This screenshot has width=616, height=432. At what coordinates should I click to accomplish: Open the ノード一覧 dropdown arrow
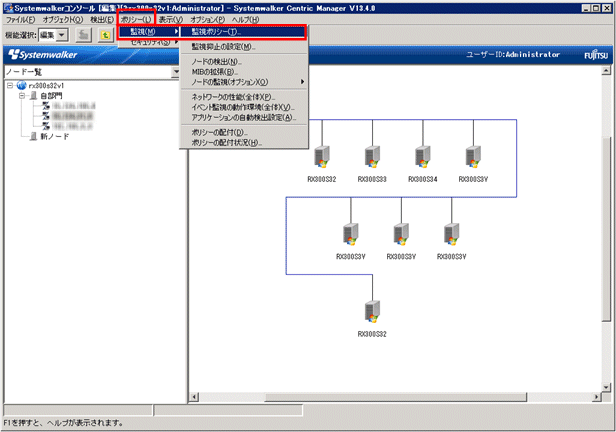pyautogui.click(x=176, y=72)
